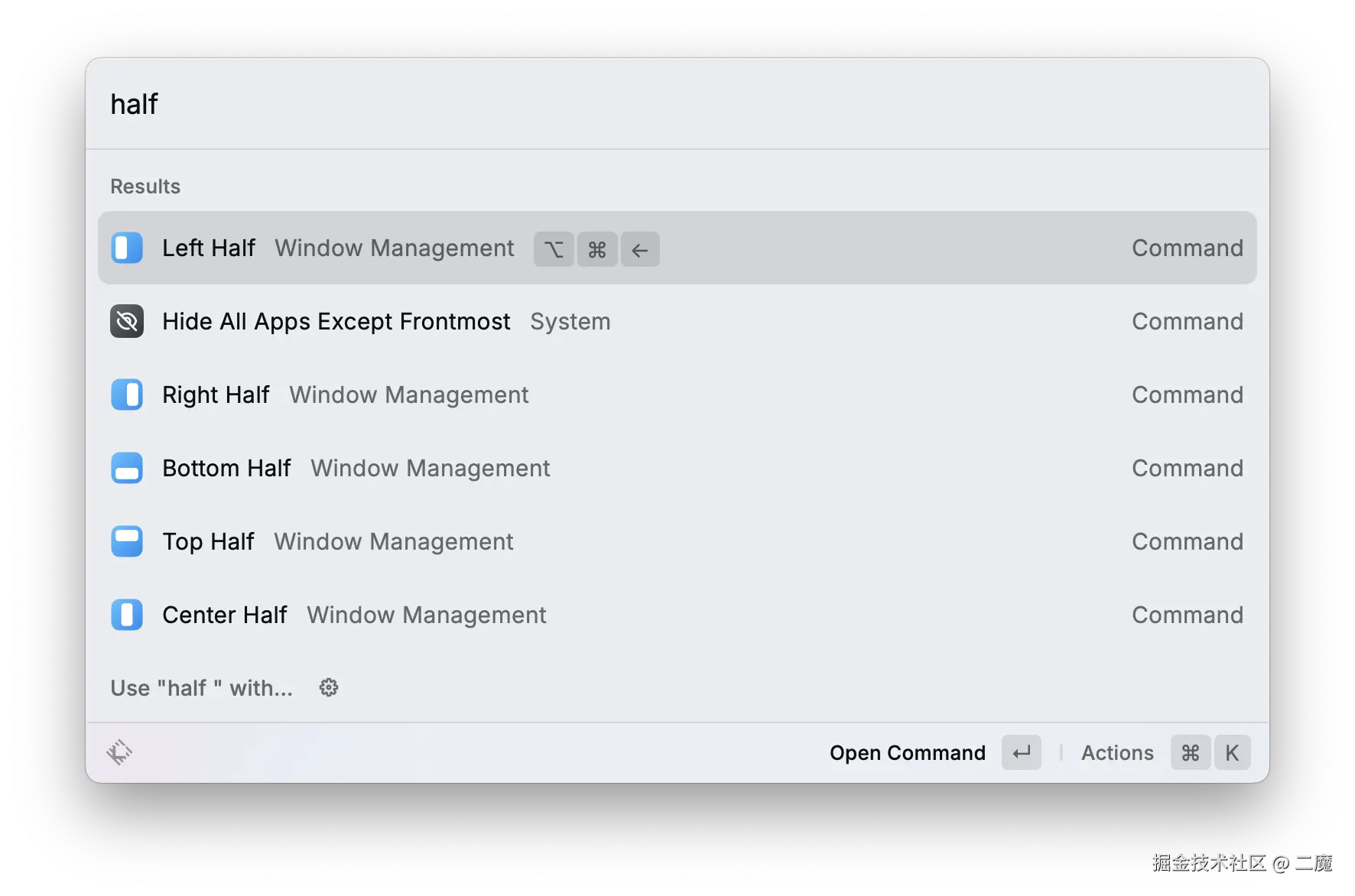The height and width of the screenshot is (896, 1355).
Task: Click Open Command in the action bar
Action: [908, 752]
